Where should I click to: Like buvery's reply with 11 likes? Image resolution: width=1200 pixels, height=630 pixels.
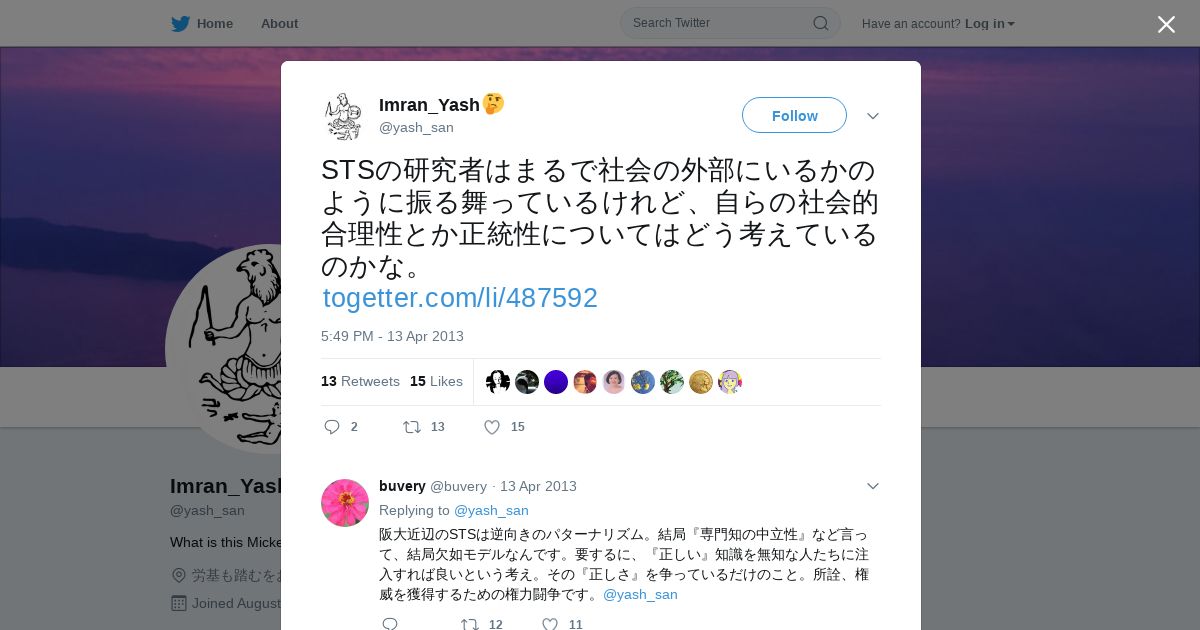[x=549, y=624]
